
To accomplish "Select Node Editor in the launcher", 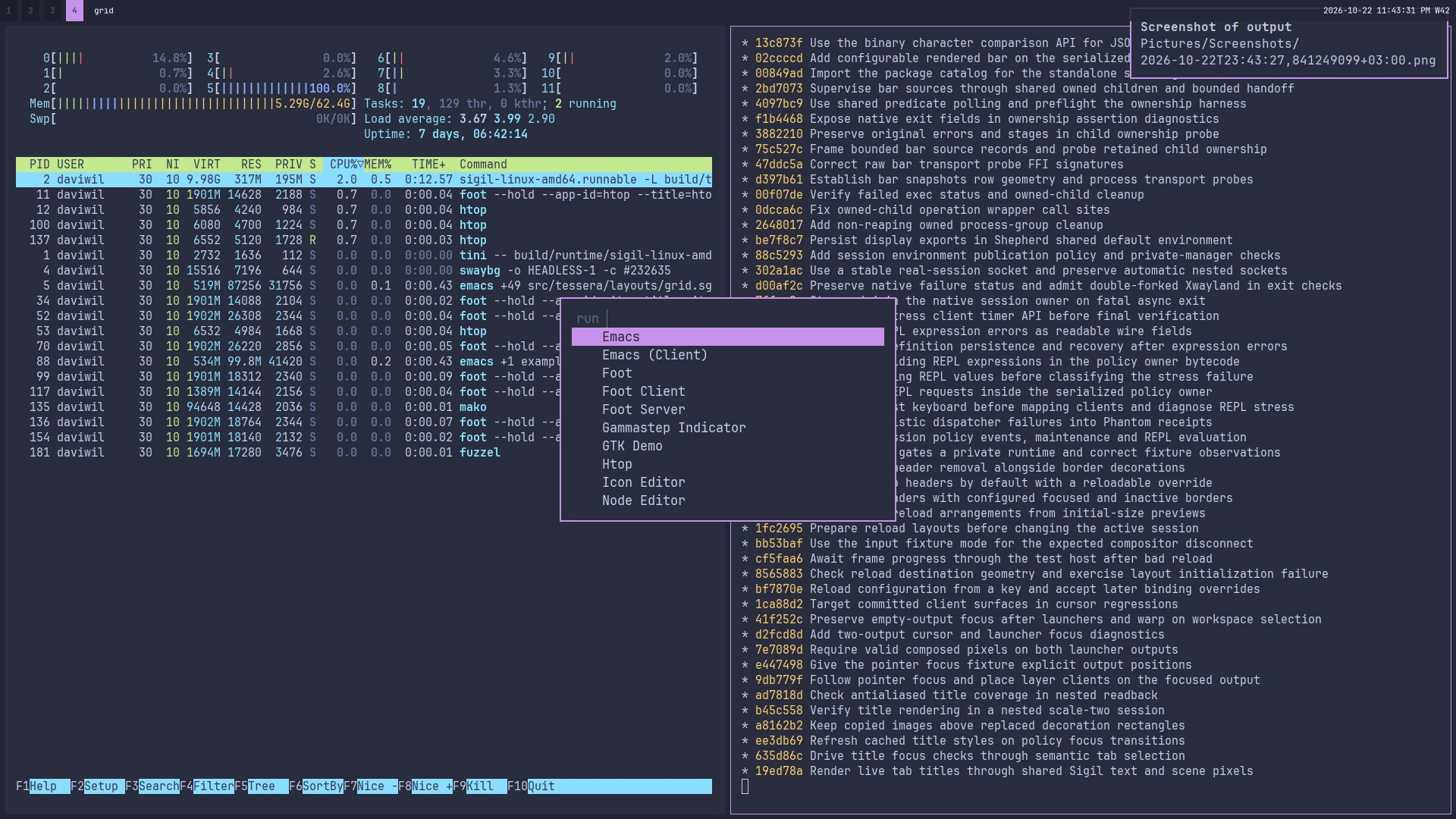I will tap(727, 500).
